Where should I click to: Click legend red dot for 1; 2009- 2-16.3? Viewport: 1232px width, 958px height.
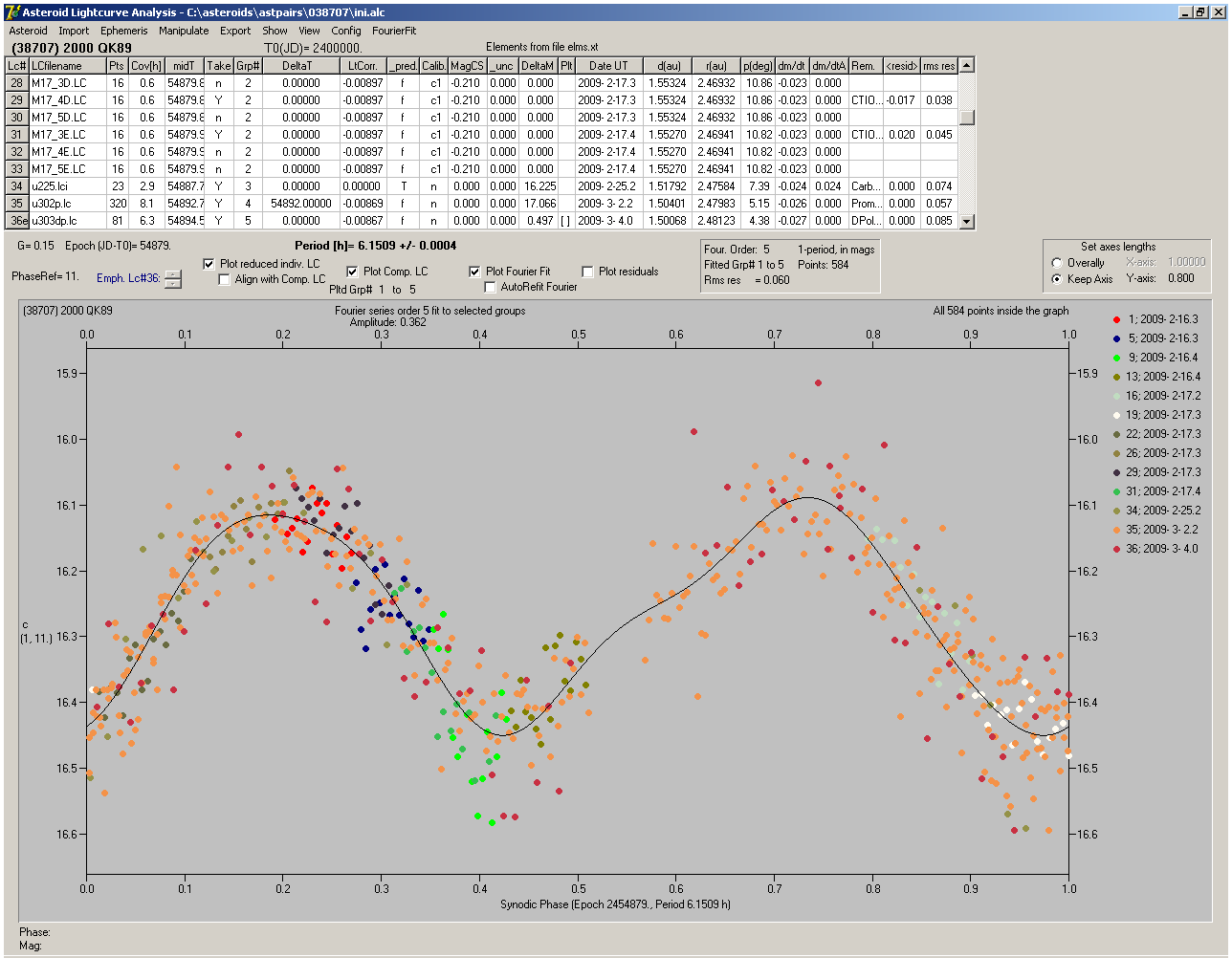[x=1117, y=319]
